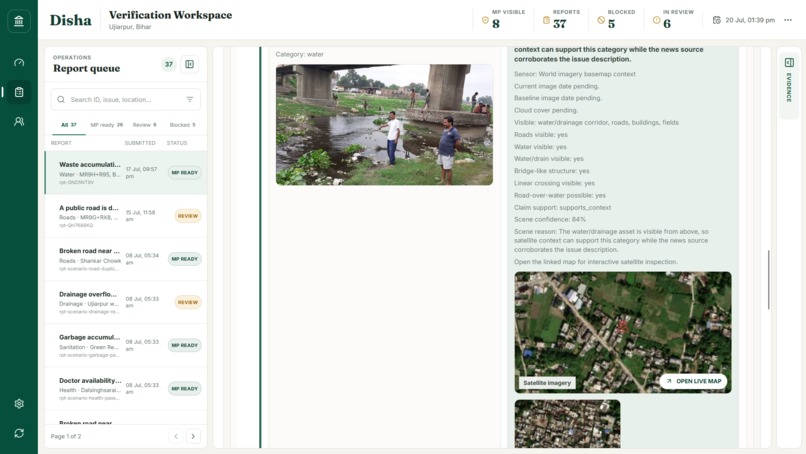The image size is (806, 454).
Task: Open settings gear in sidebar
Action: click(19, 404)
